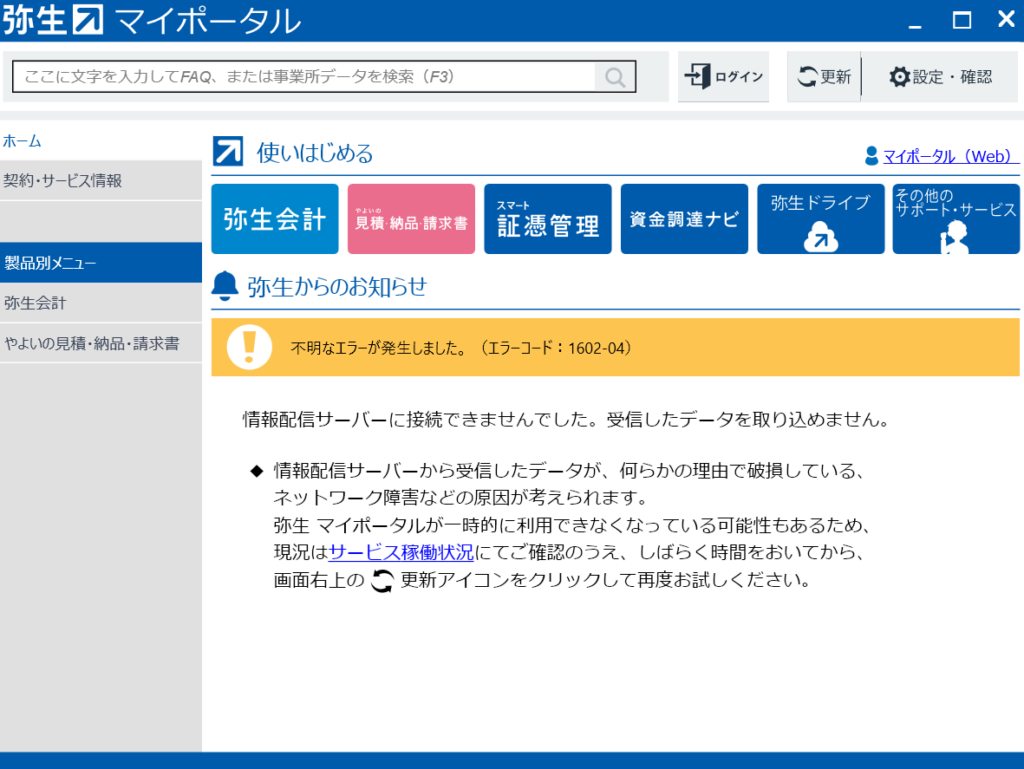Viewport: 1024px width, 769px height.
Task: Click the search magnifier icon
Action: (615, 77)
